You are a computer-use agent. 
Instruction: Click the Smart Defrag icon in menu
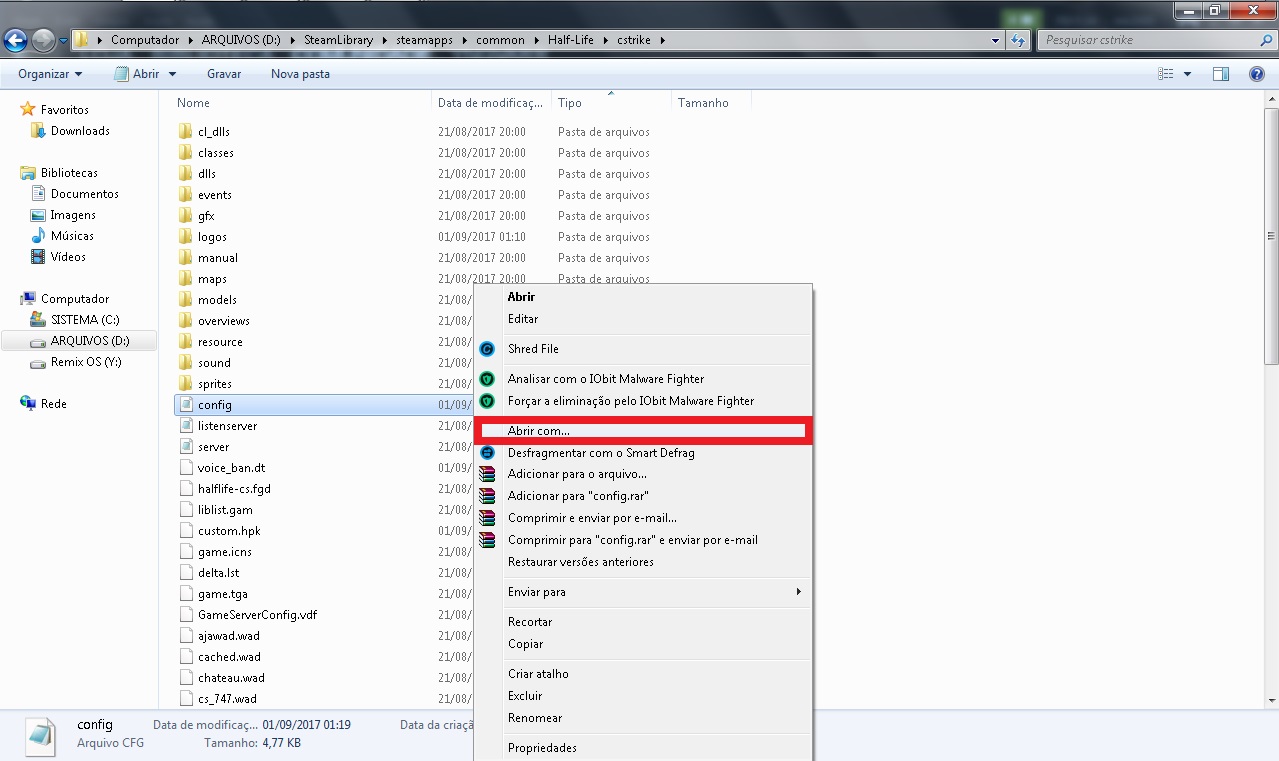(x=487, y=453)
